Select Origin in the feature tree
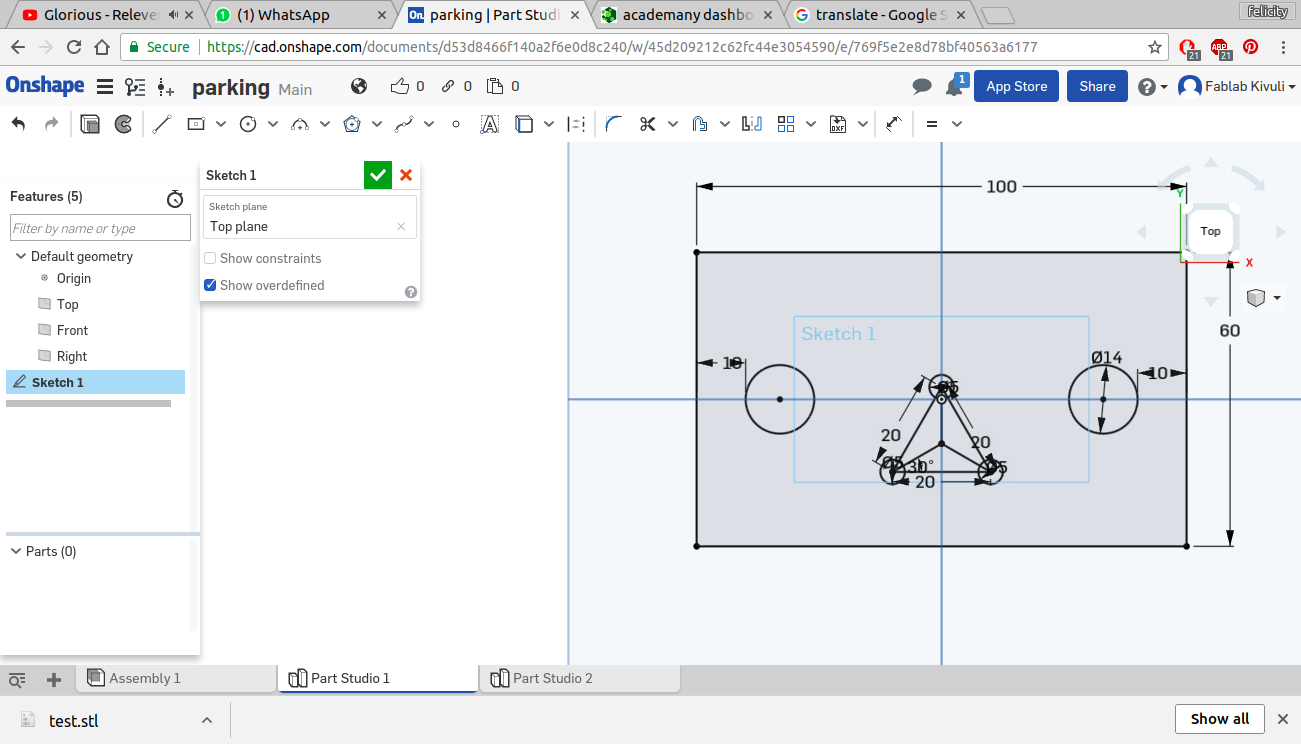This screenshot has width=1301, height=744. [74, 278]
